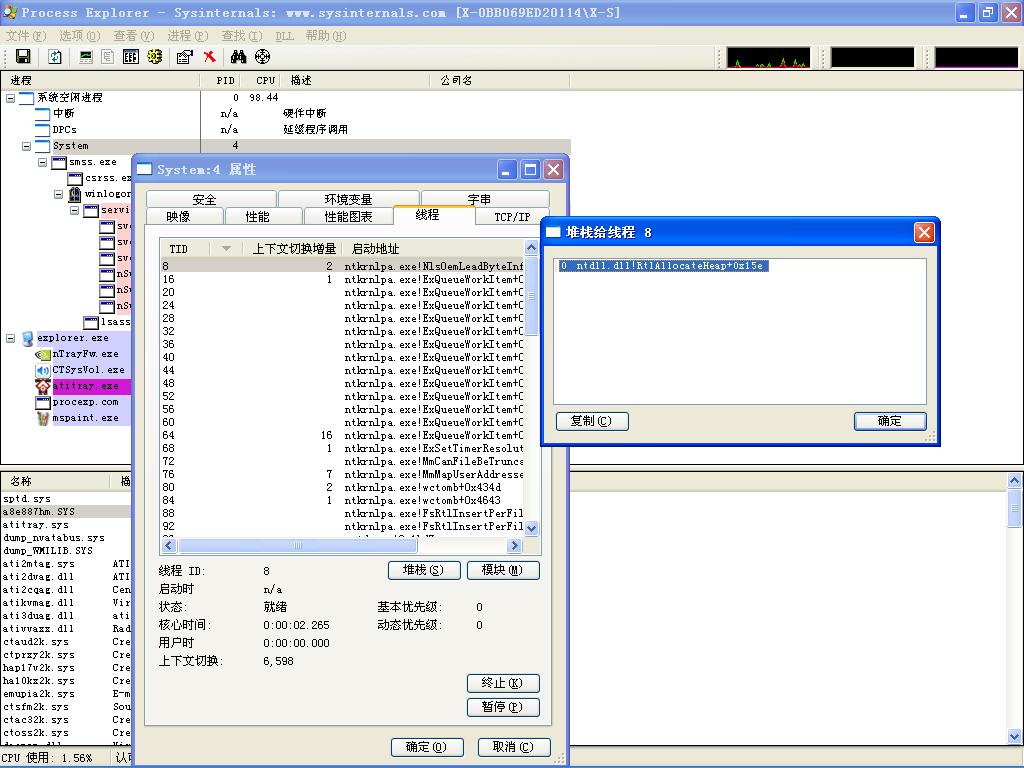Select thread row with TID 76
Image resolution: width=1024 pixels, height=768 pixels.
[343, 474]
